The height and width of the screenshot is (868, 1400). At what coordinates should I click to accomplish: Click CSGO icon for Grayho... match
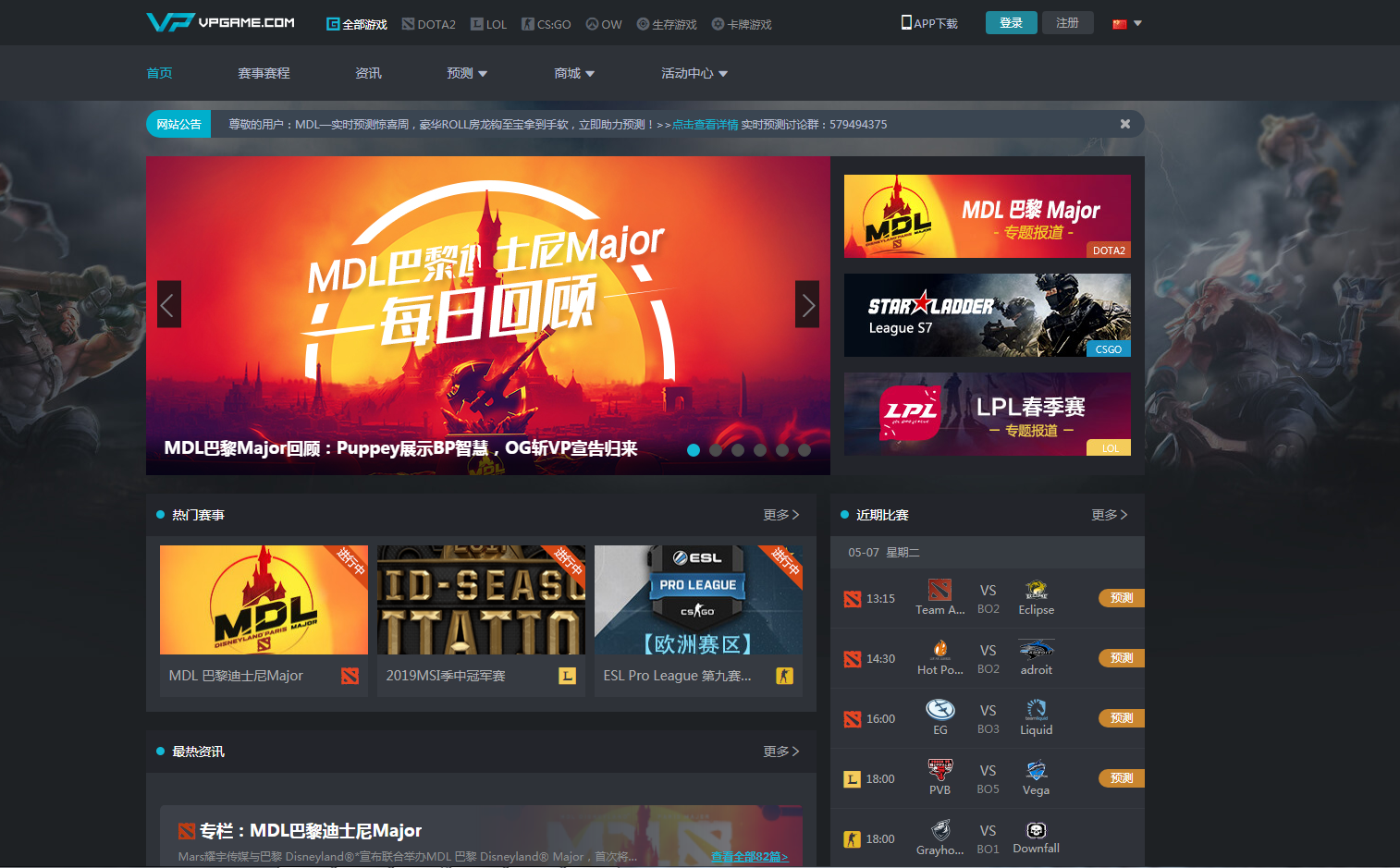(x=853, y=839)
